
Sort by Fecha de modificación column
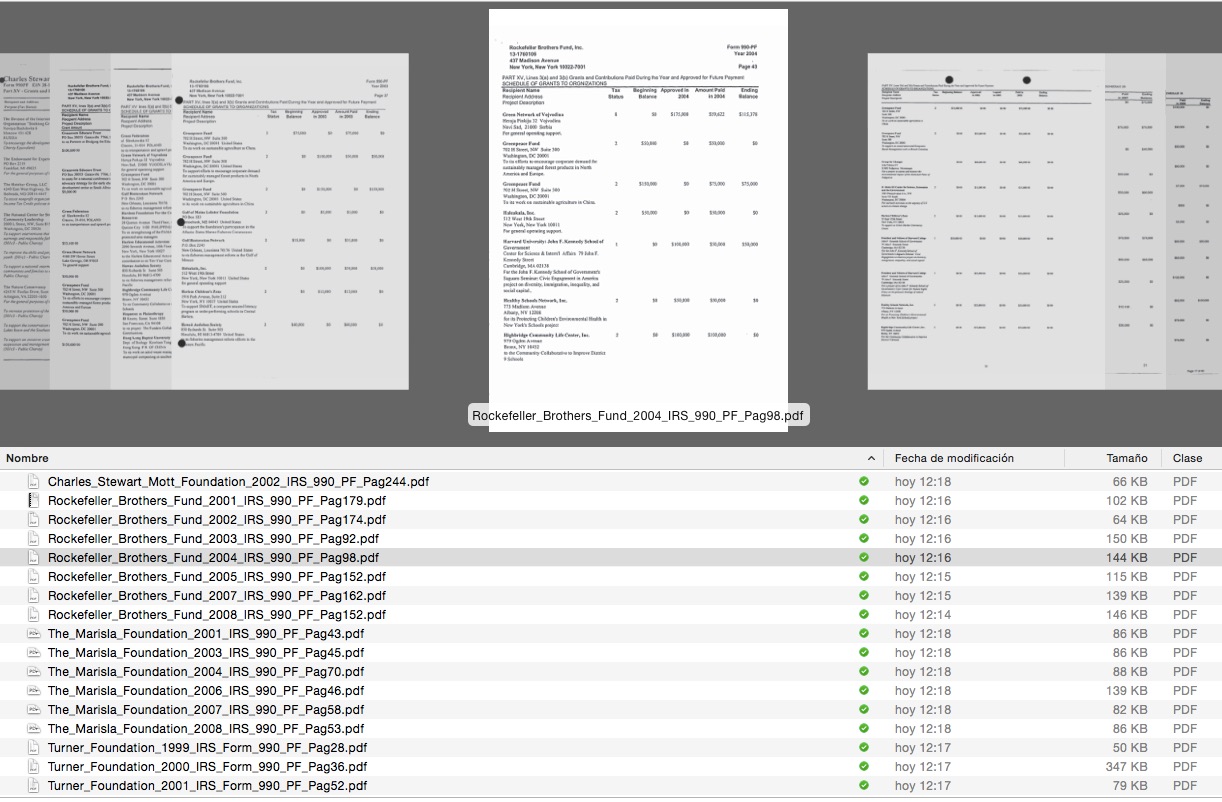coord(954,458)
